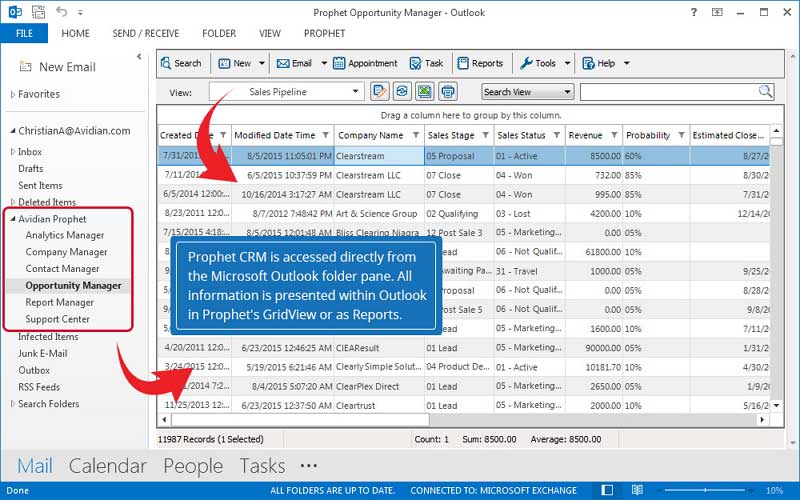Image resolution: width=800 pixels, height=500 pixels.
Task: Filter the Sales Status column
Action: click(557, 135)
